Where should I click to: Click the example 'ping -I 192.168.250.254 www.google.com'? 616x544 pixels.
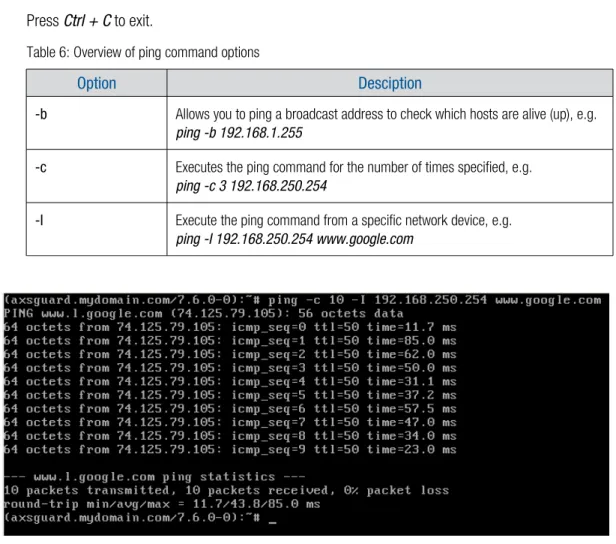(x=294, y=239)
